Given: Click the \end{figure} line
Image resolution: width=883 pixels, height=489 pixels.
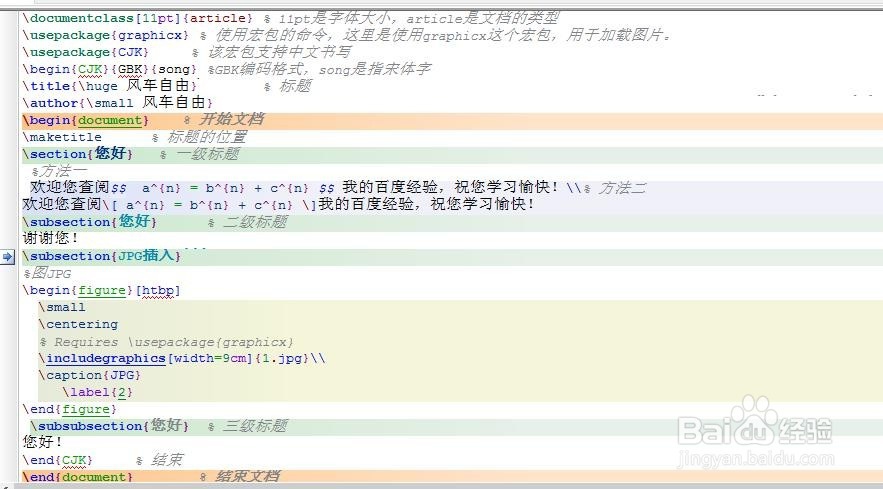Looking at the screenshot, I should coord(70,409).
